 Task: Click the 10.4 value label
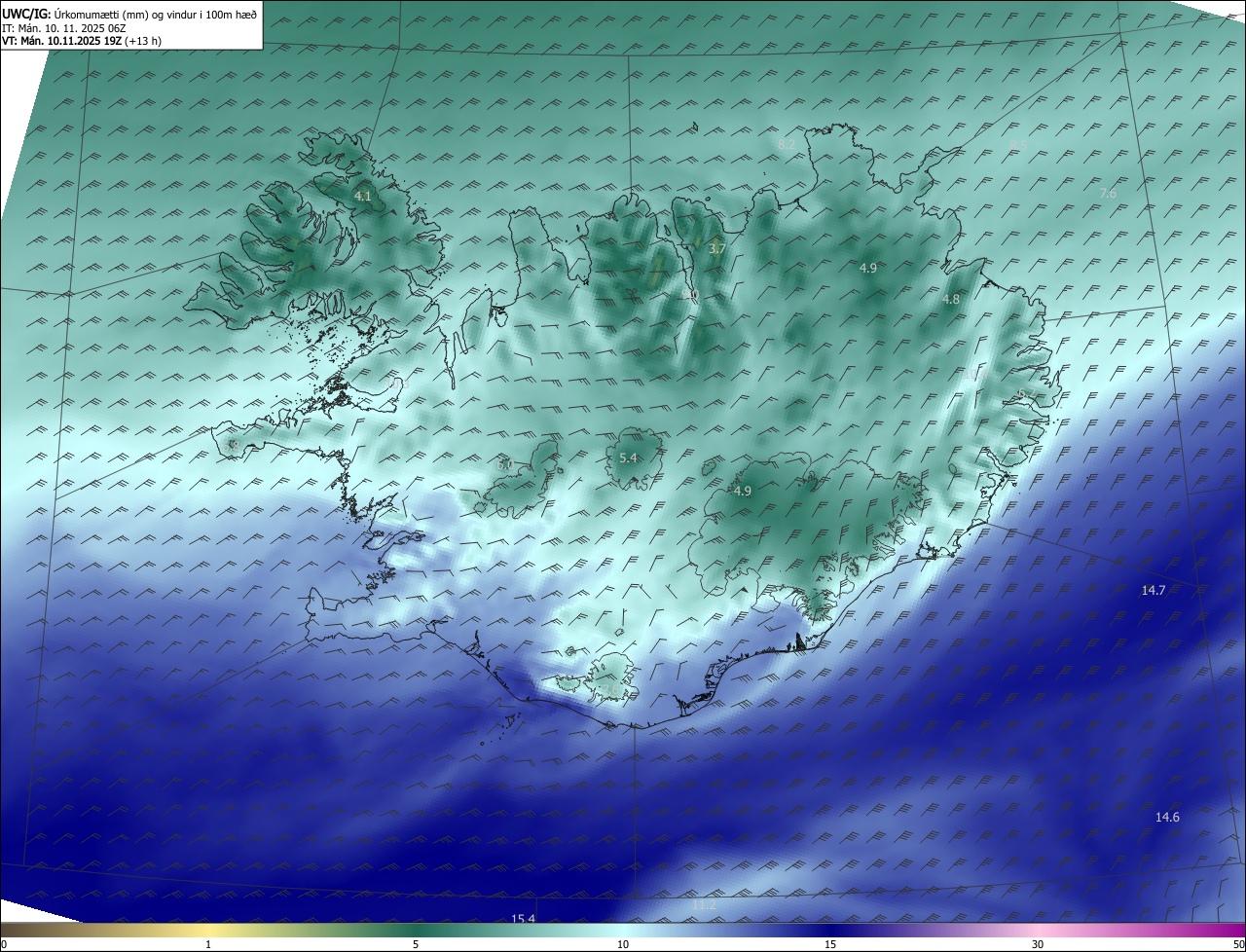pos(976,374)
